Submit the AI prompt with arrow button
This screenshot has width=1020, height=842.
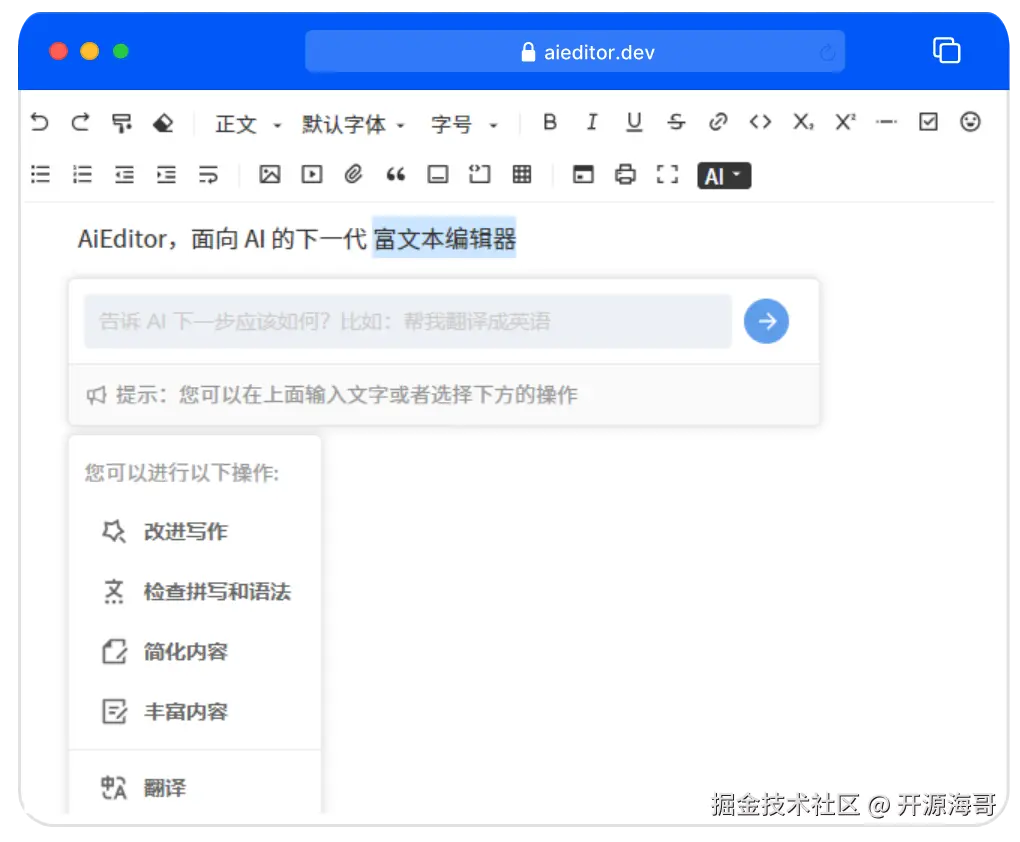coord(766,321)
